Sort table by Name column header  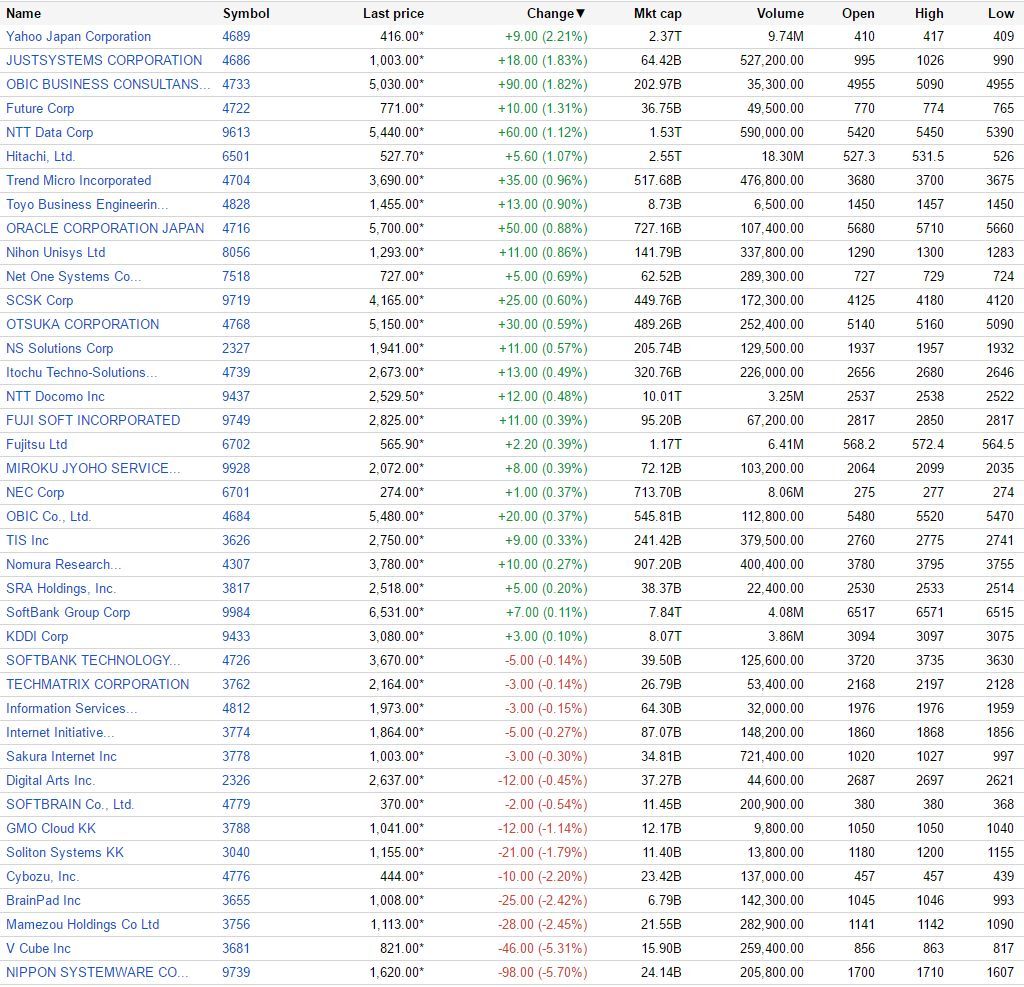pyautogui.click(x=24, y=13)
